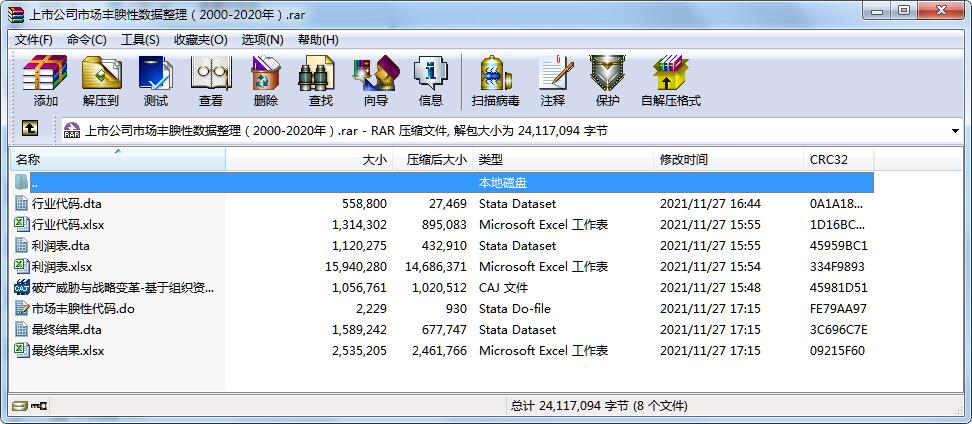Open the 命令(C) menu
The width and height of the screenshot is (972, 424).
pyautogui.click(x=87, y=40)
